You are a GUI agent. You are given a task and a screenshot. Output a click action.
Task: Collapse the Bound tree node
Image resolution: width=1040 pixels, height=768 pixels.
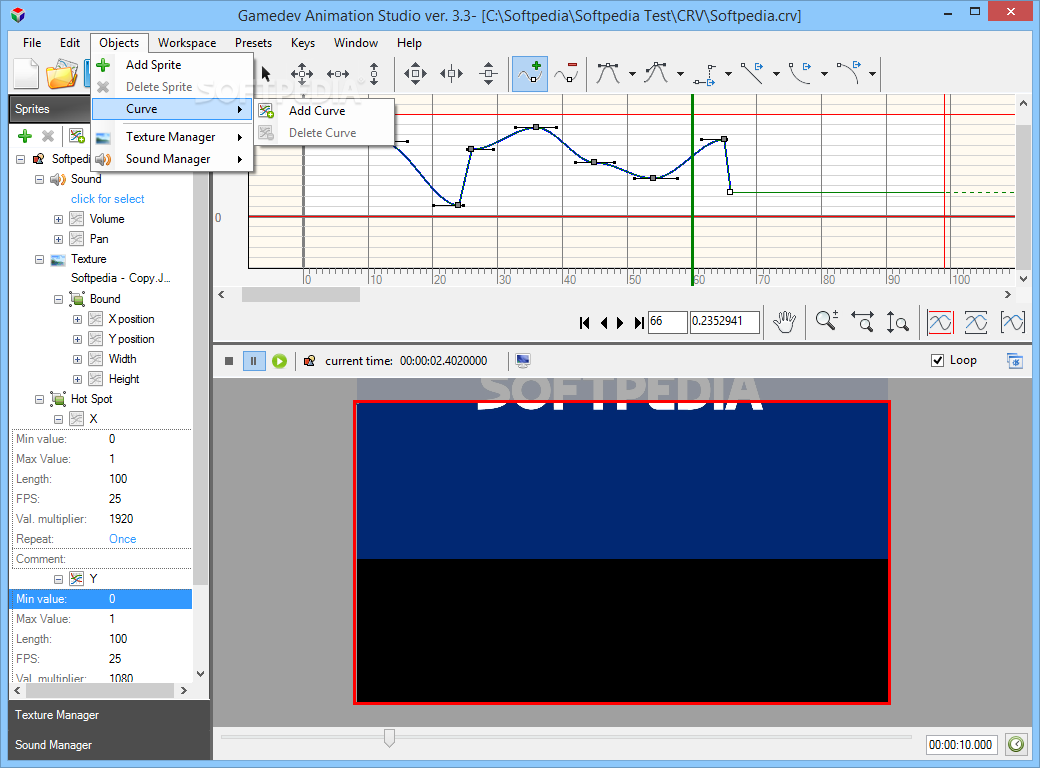58,299
